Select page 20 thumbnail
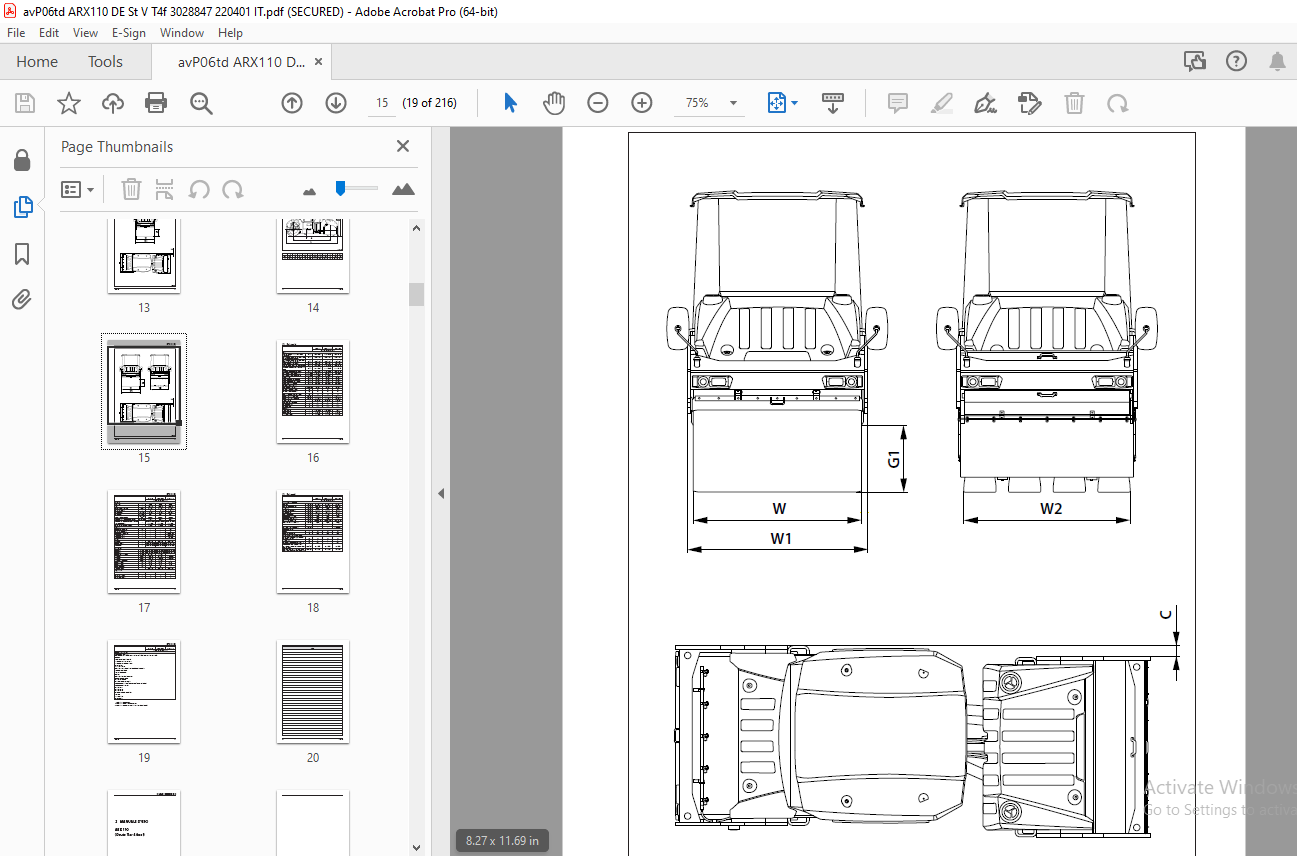 point(313,691)
